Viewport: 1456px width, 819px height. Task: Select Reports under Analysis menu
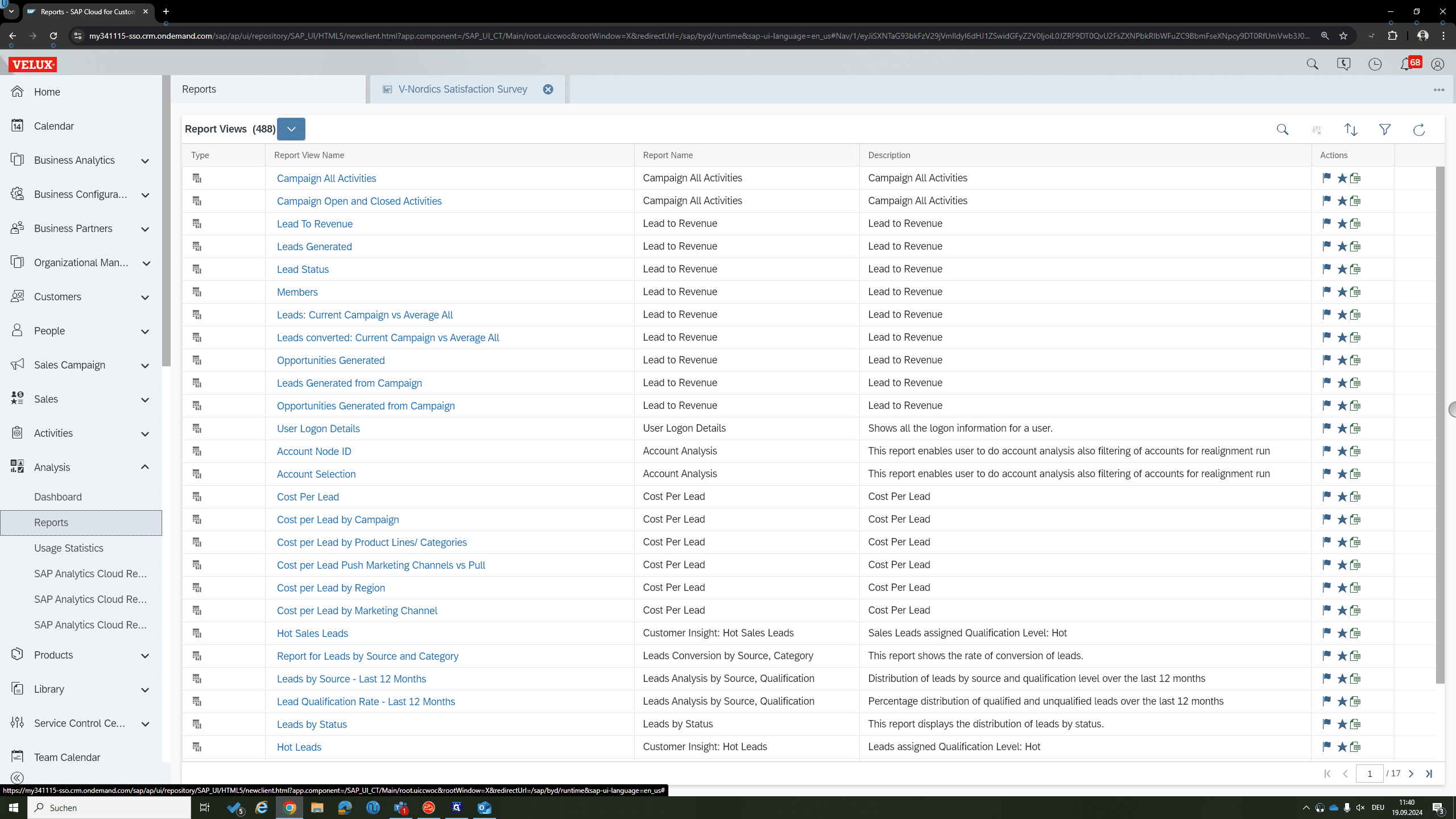pos(81,523)
